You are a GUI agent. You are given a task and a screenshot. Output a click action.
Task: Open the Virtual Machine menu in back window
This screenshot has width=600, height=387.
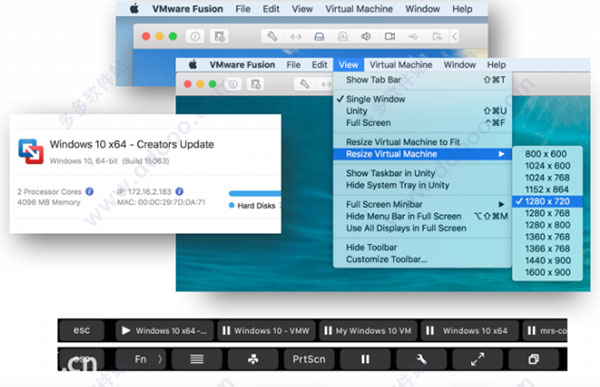pos(359,9)
